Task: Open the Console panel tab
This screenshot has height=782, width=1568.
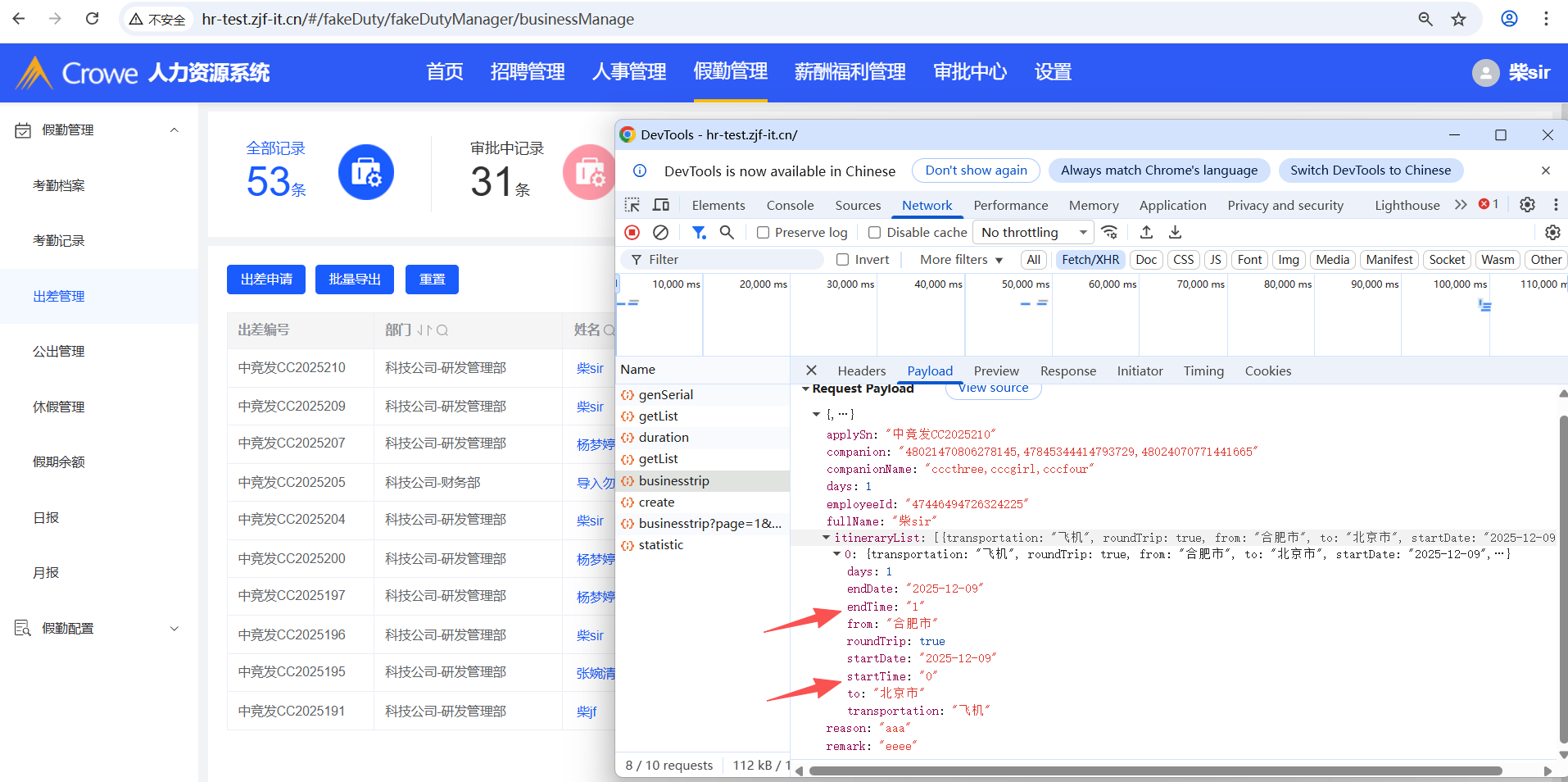Action: coord(790,206)
